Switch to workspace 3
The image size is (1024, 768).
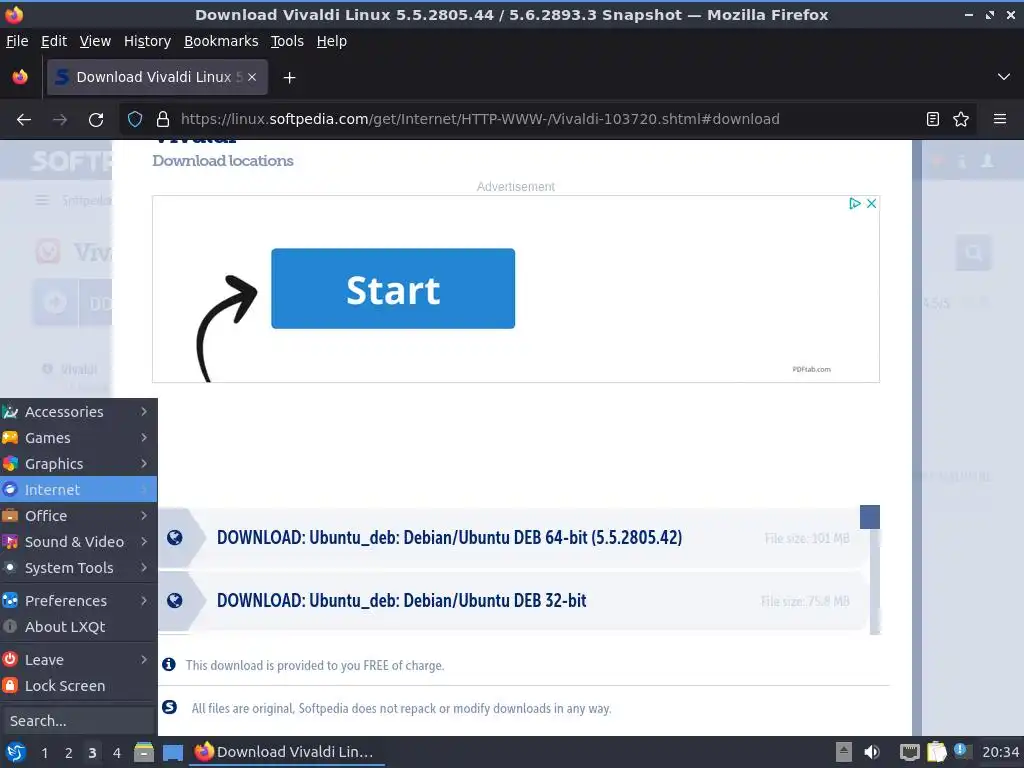(x=92, y=753)
